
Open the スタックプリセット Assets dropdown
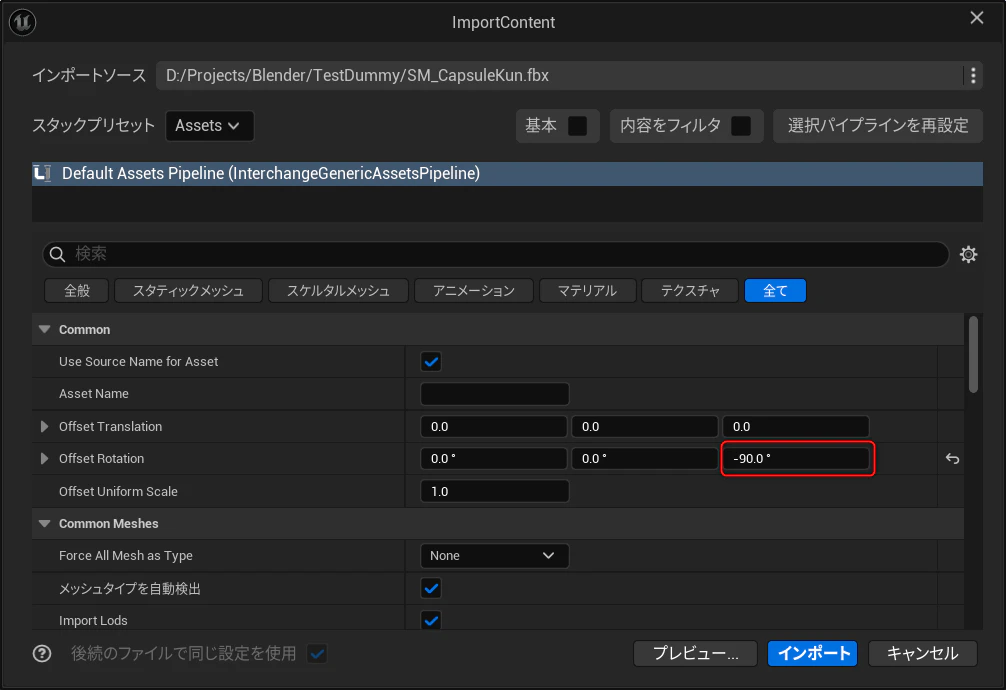click(x=210, y=126)
